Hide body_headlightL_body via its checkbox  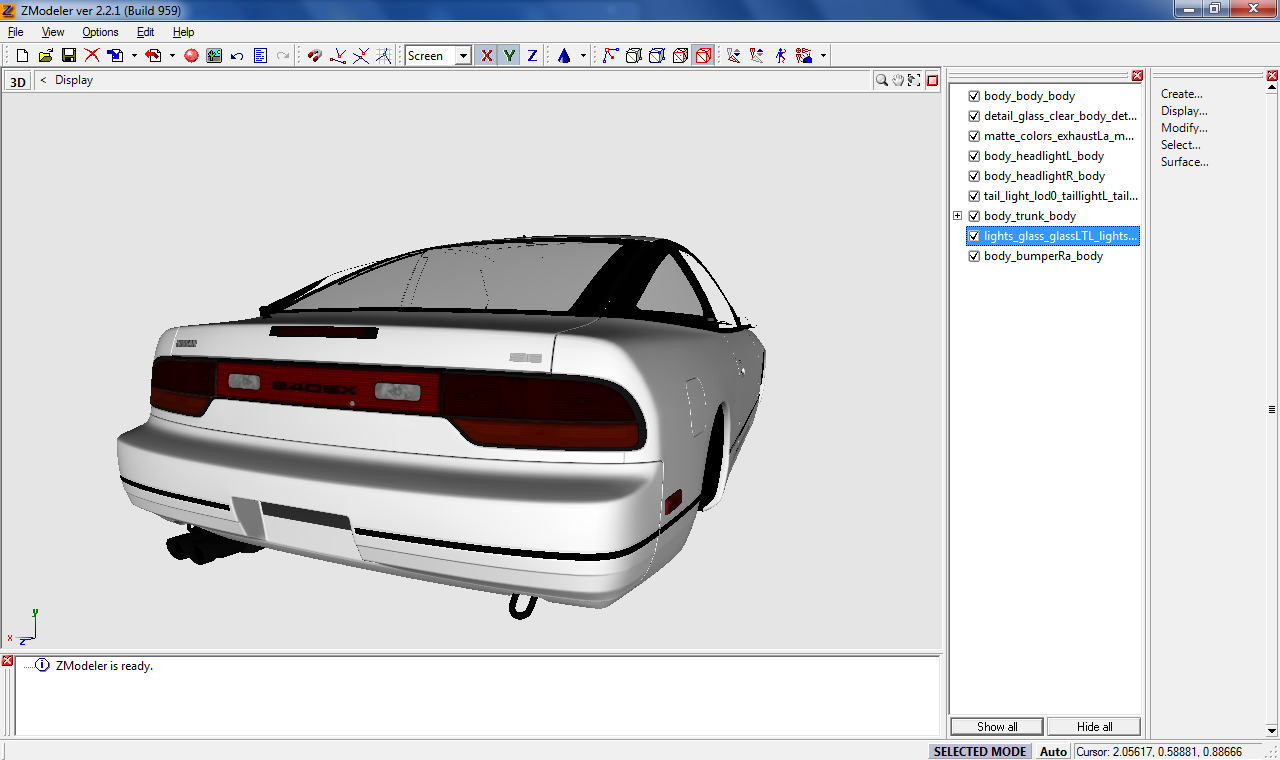974,156
